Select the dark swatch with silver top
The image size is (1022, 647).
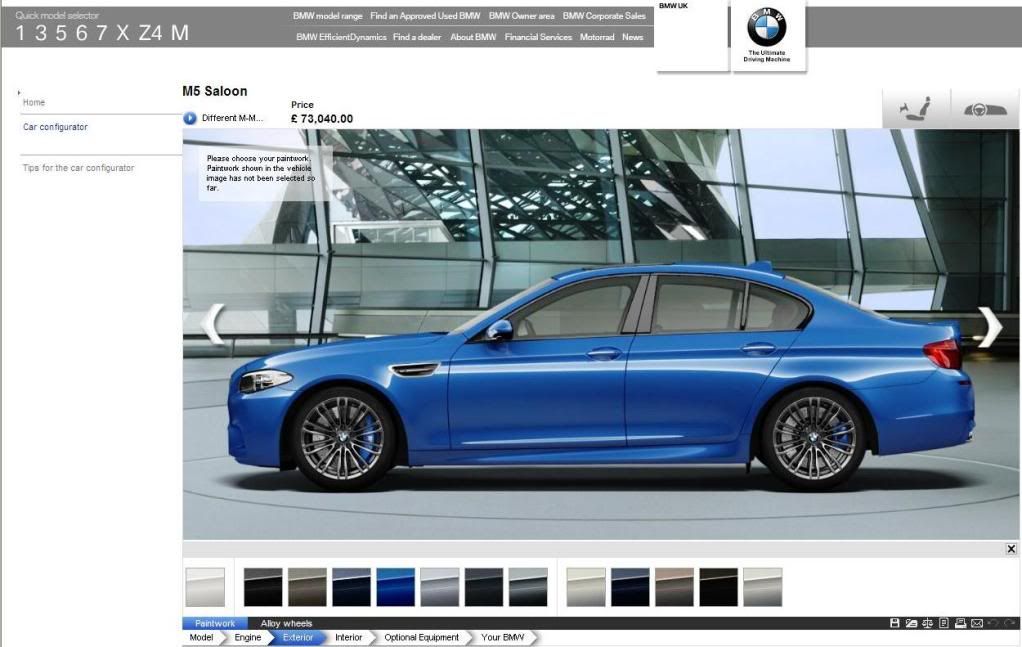528,587
